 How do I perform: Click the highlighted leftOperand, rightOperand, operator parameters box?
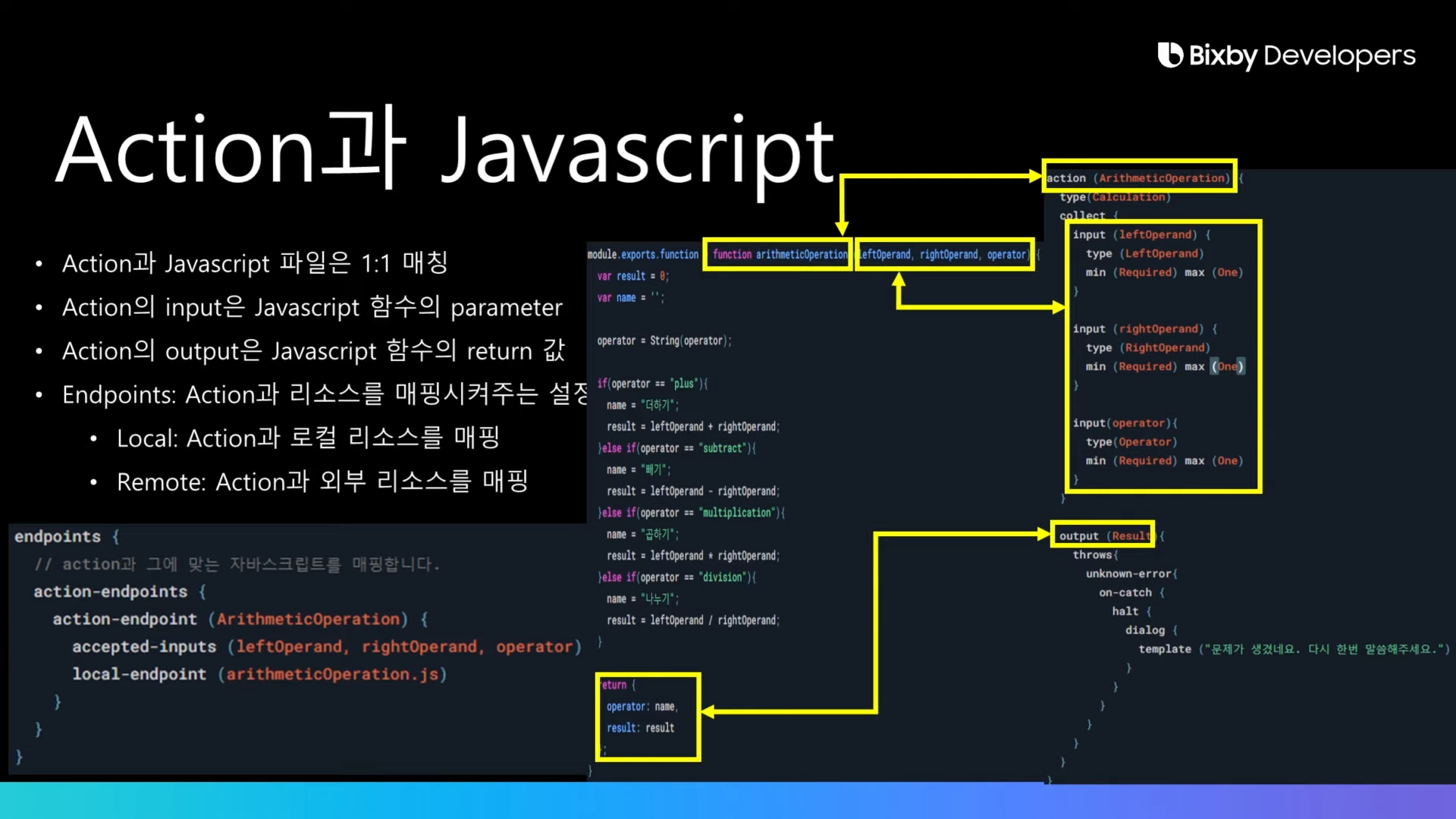coord(944,254)
